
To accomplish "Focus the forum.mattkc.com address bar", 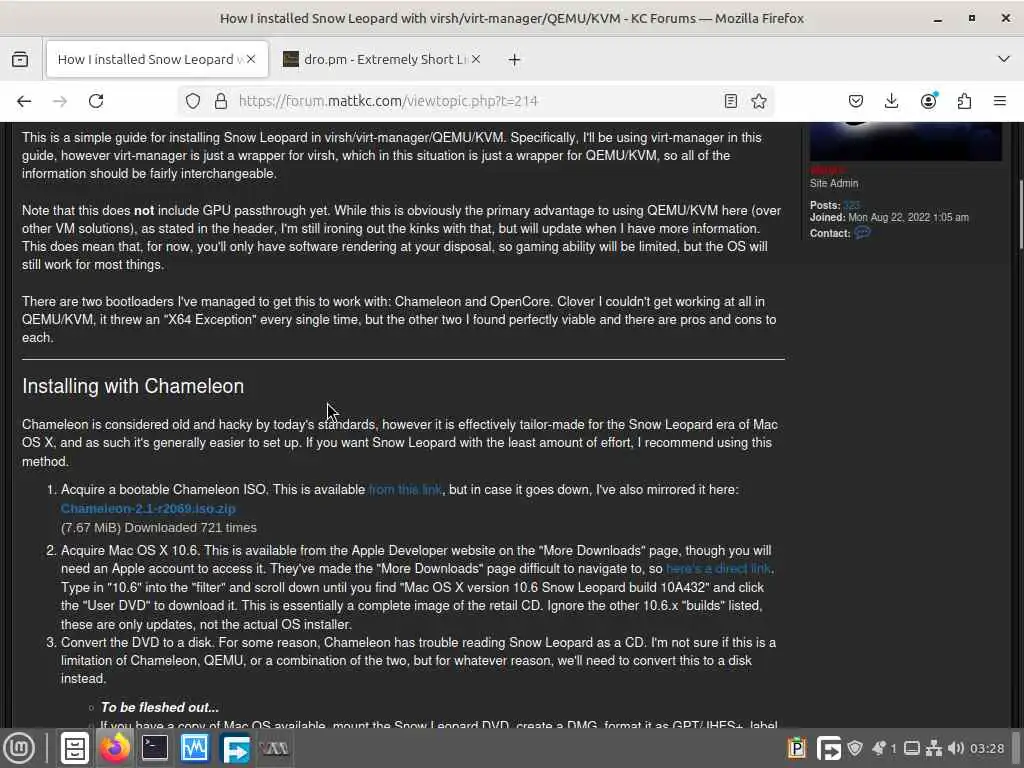I will coord(477,101).
